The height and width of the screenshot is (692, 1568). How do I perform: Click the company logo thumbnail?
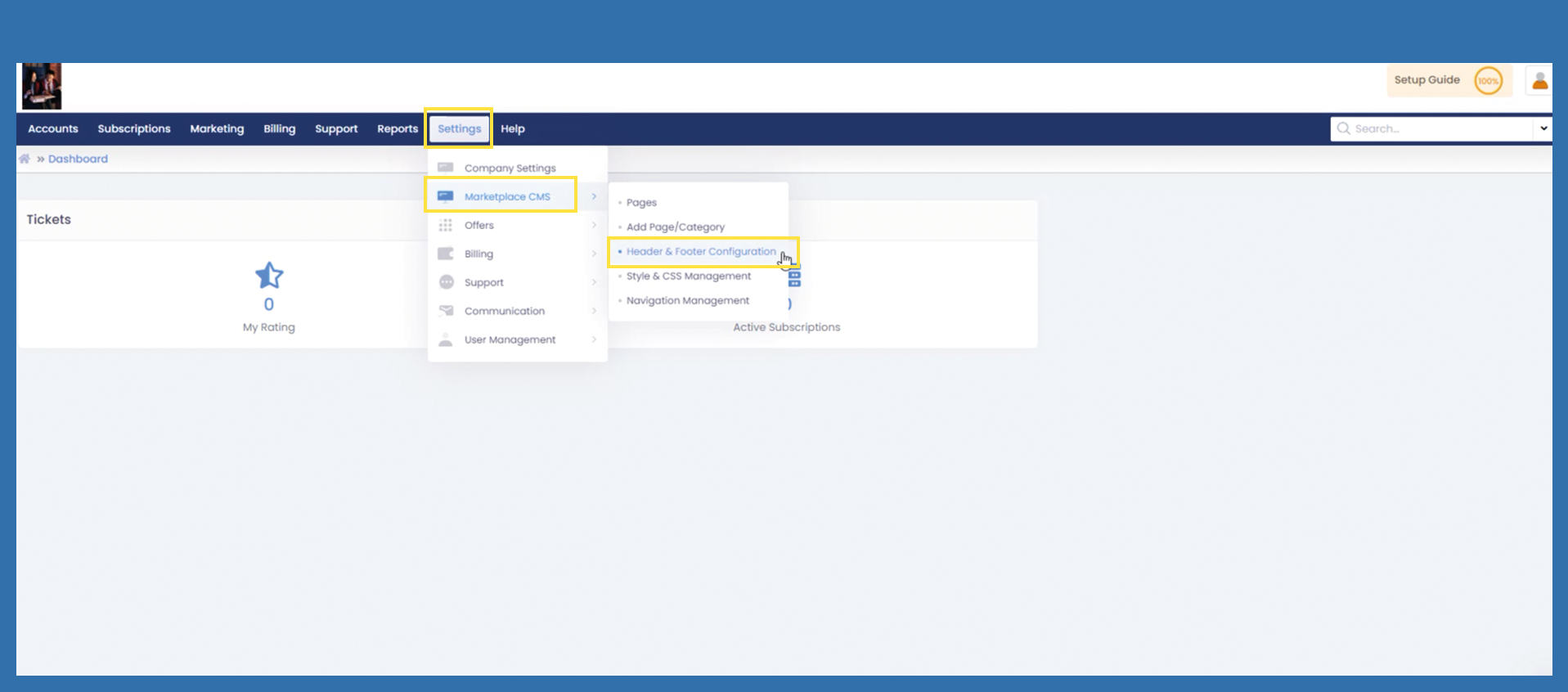pos(42,87)
